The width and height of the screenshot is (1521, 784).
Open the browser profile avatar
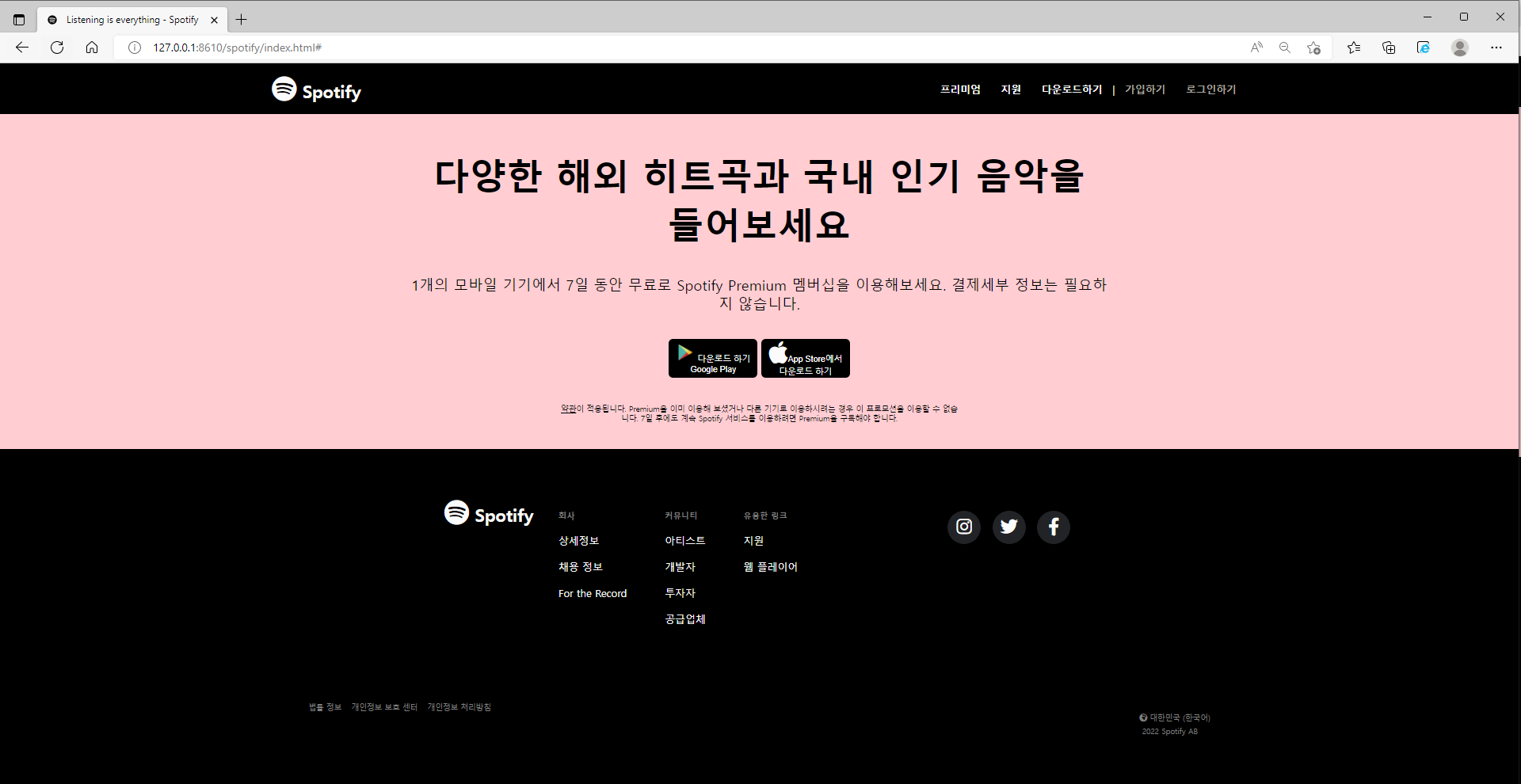pyautogui.click(x=1460, y=48)
